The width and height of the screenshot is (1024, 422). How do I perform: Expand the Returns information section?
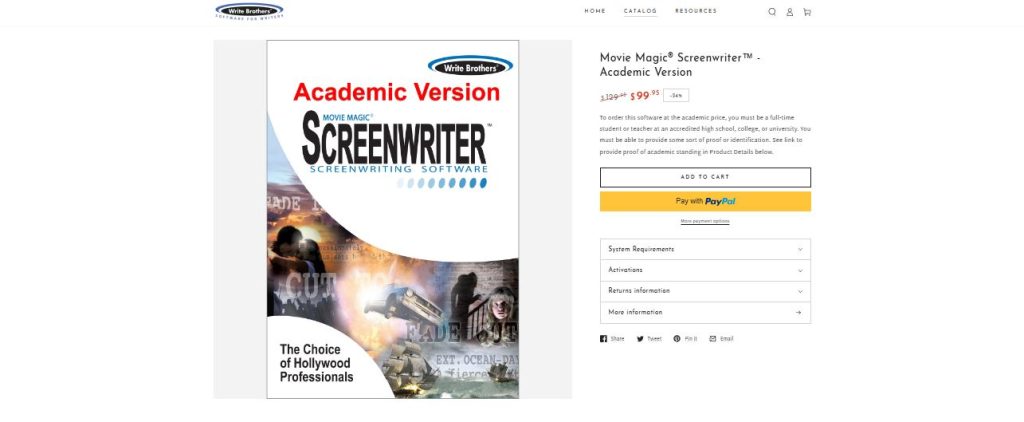coord(705,291)
